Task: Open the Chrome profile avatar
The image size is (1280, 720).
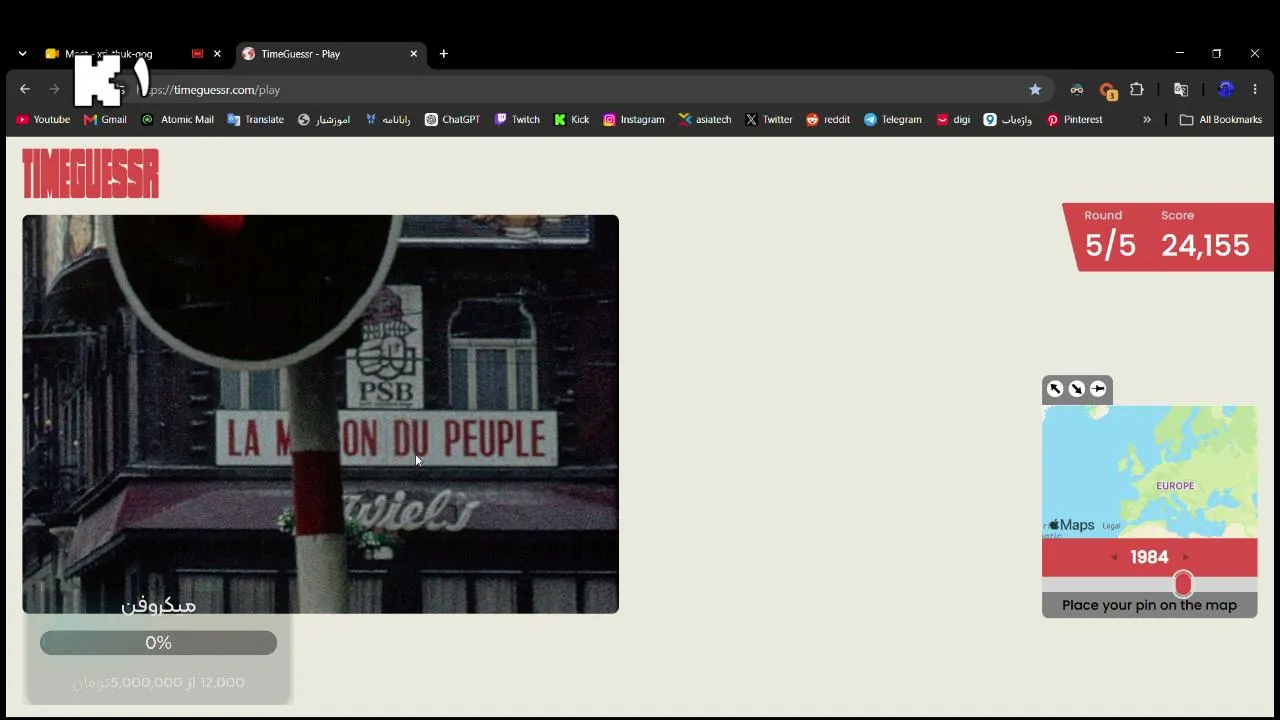Action: 1226,90
